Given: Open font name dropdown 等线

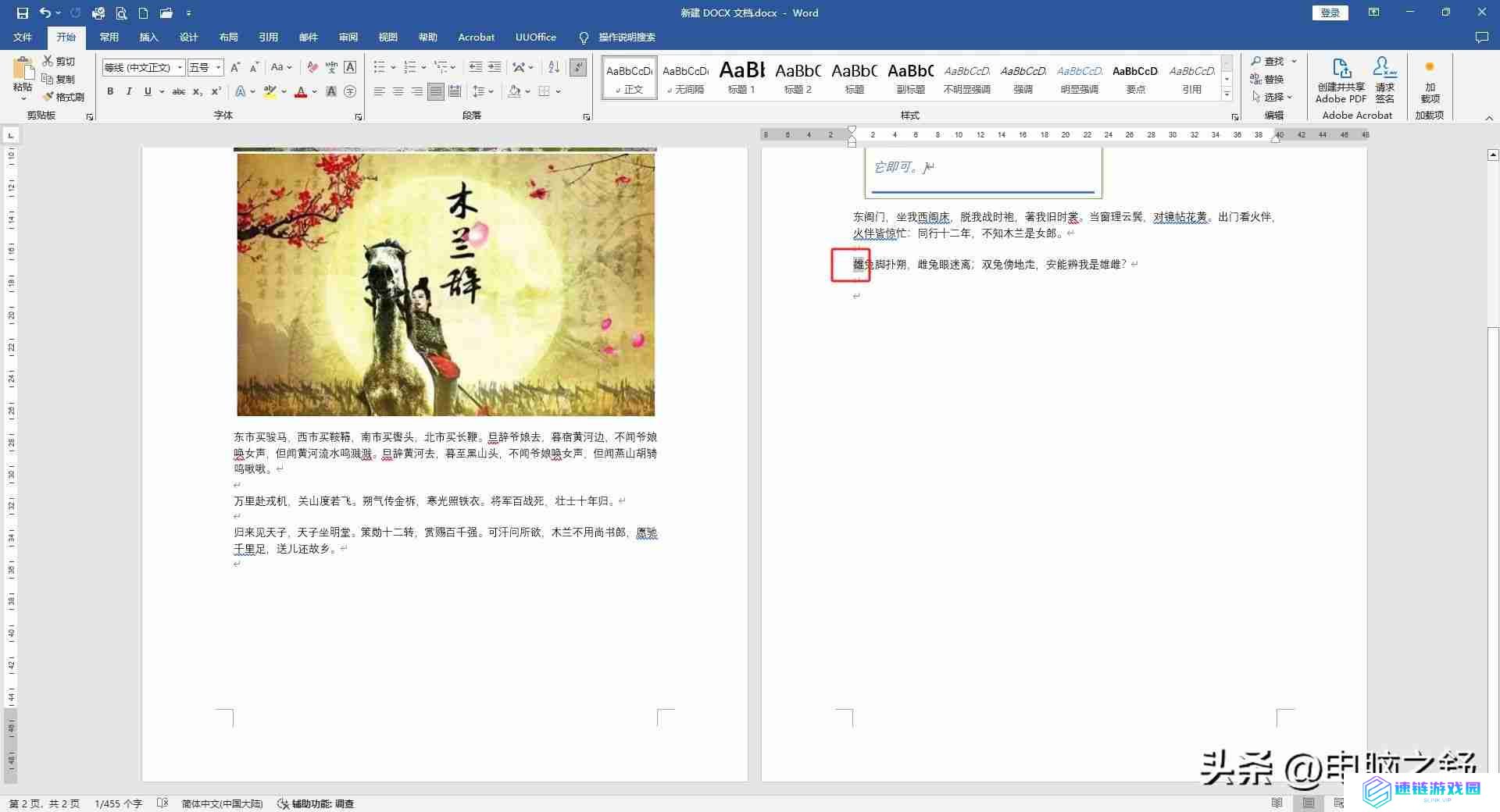Looking at the screenshot, I should tap(180, 67).
